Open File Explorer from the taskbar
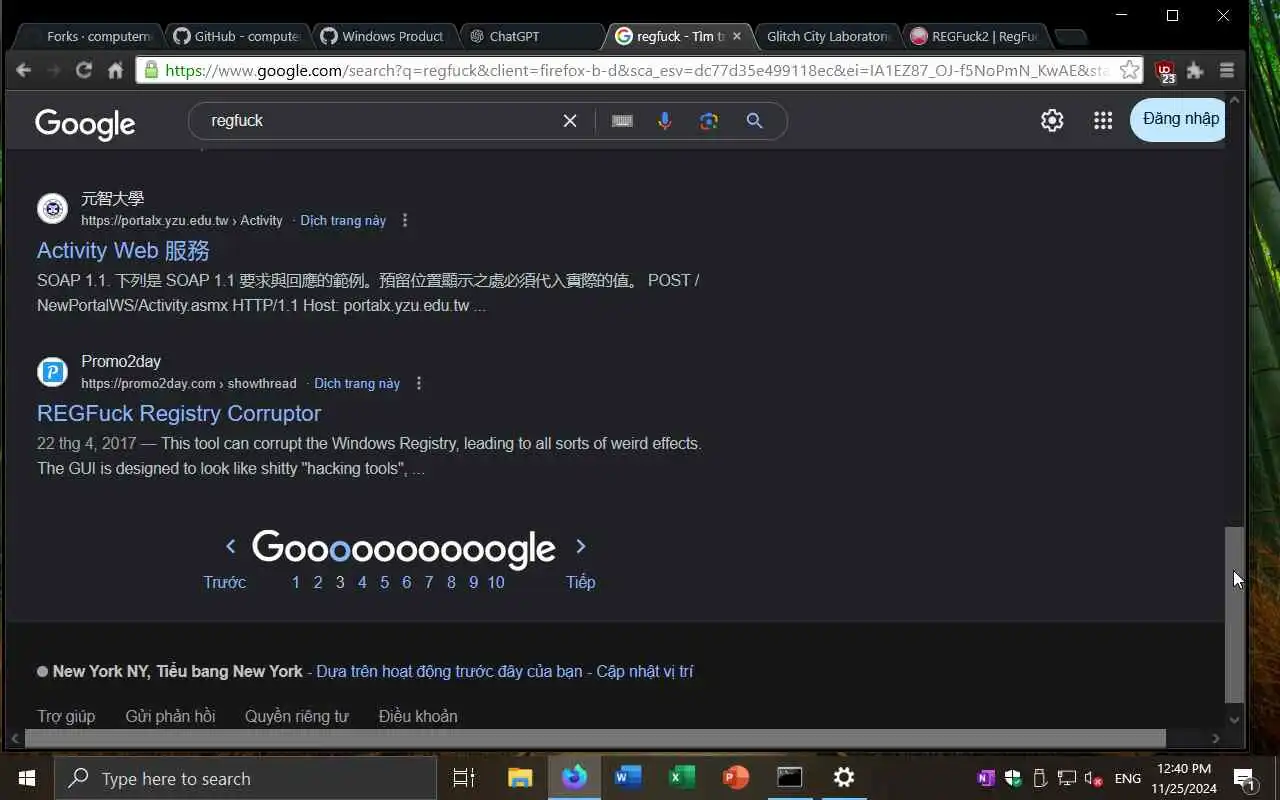Image resolution: width=1280 pixels, height=800 pixels. click(520, 778)
